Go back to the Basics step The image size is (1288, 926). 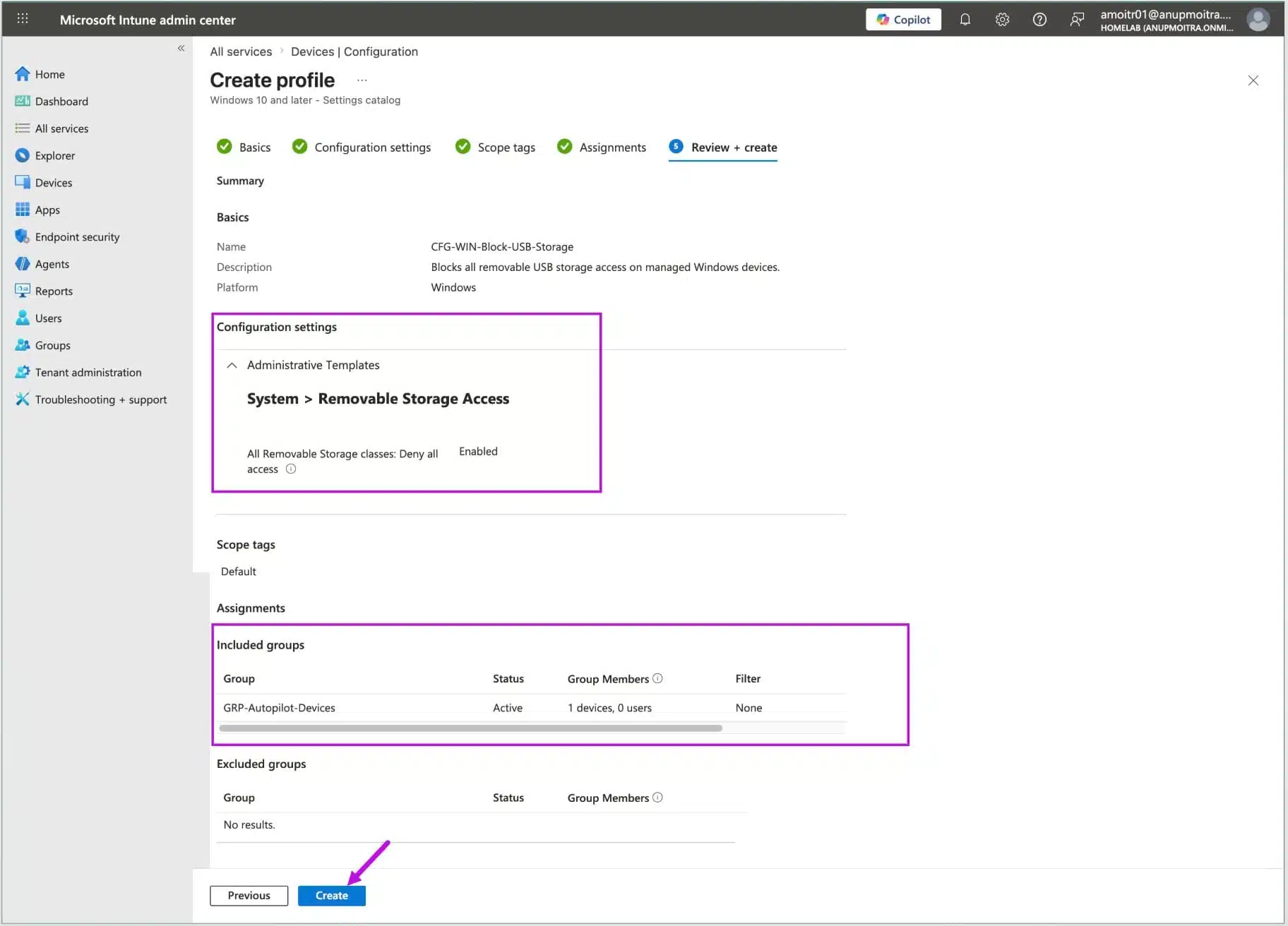tap(244, 147)
